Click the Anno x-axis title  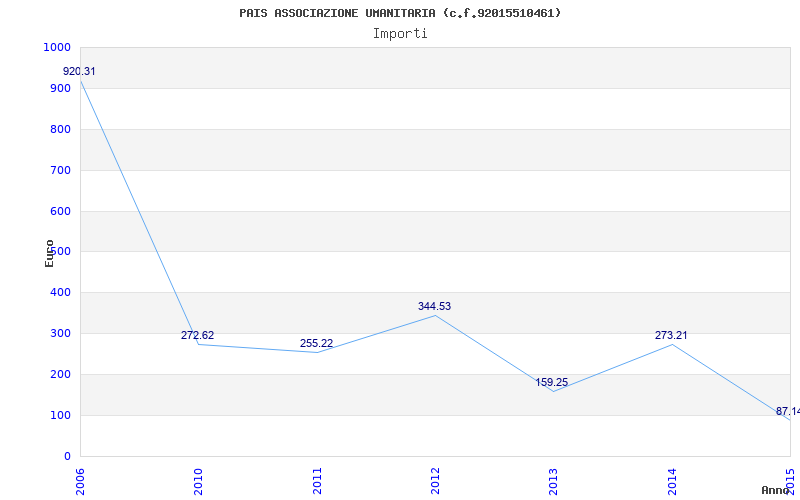pos(777,490)
